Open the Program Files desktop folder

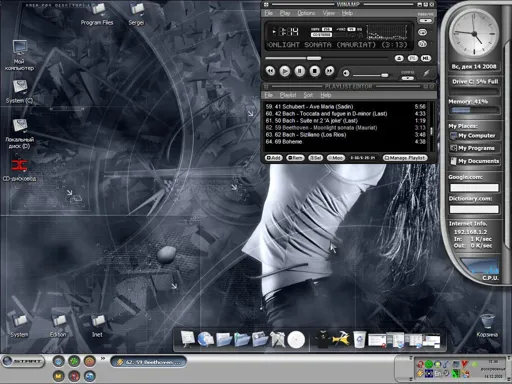coord(97,15)
